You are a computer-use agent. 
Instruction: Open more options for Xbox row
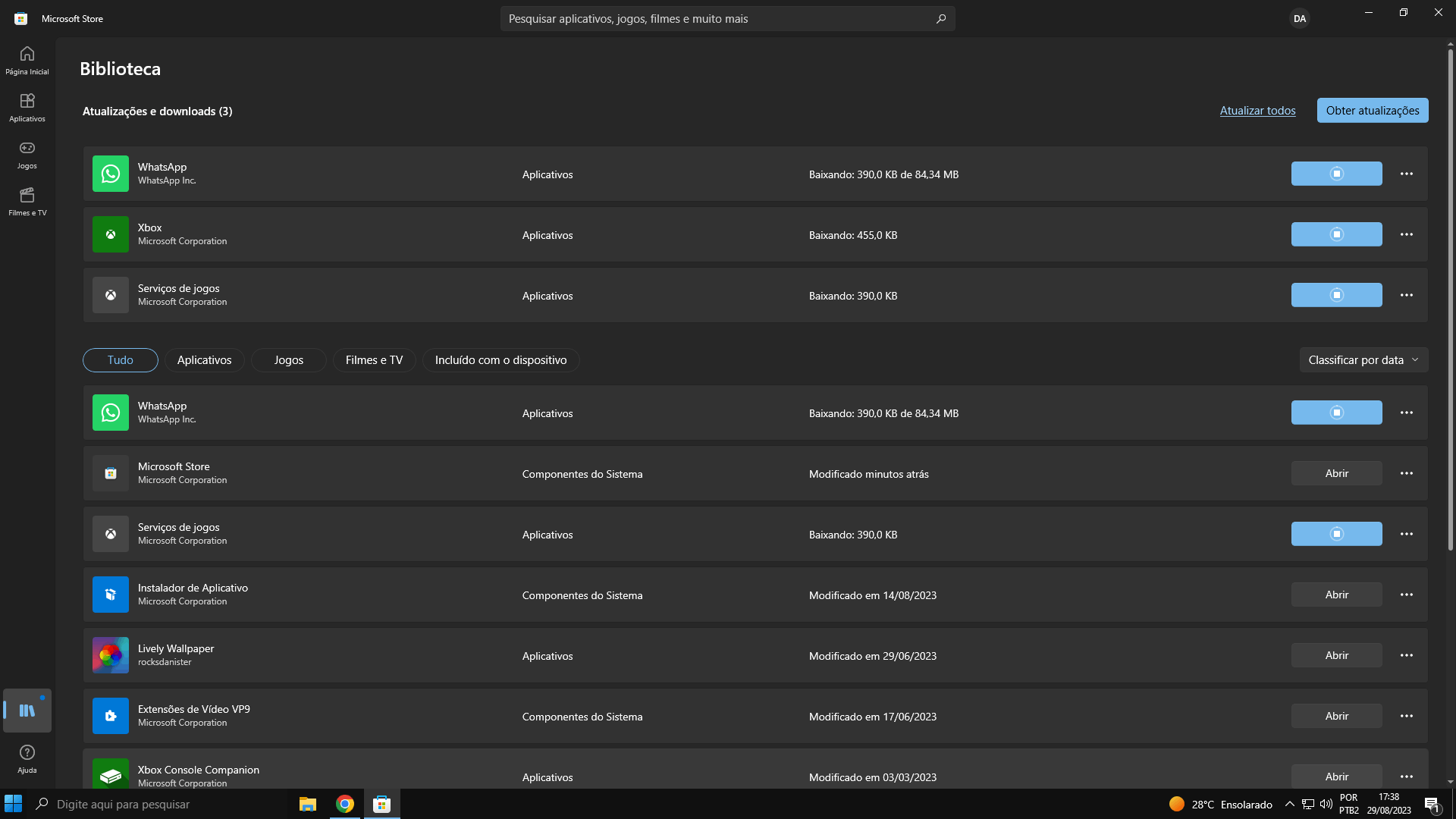[x=1407, y=234]
